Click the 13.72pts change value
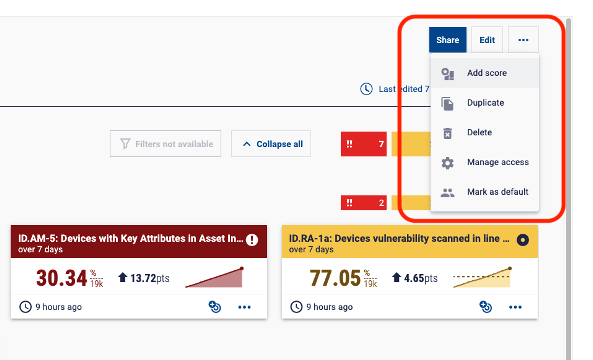 (150, 278)
